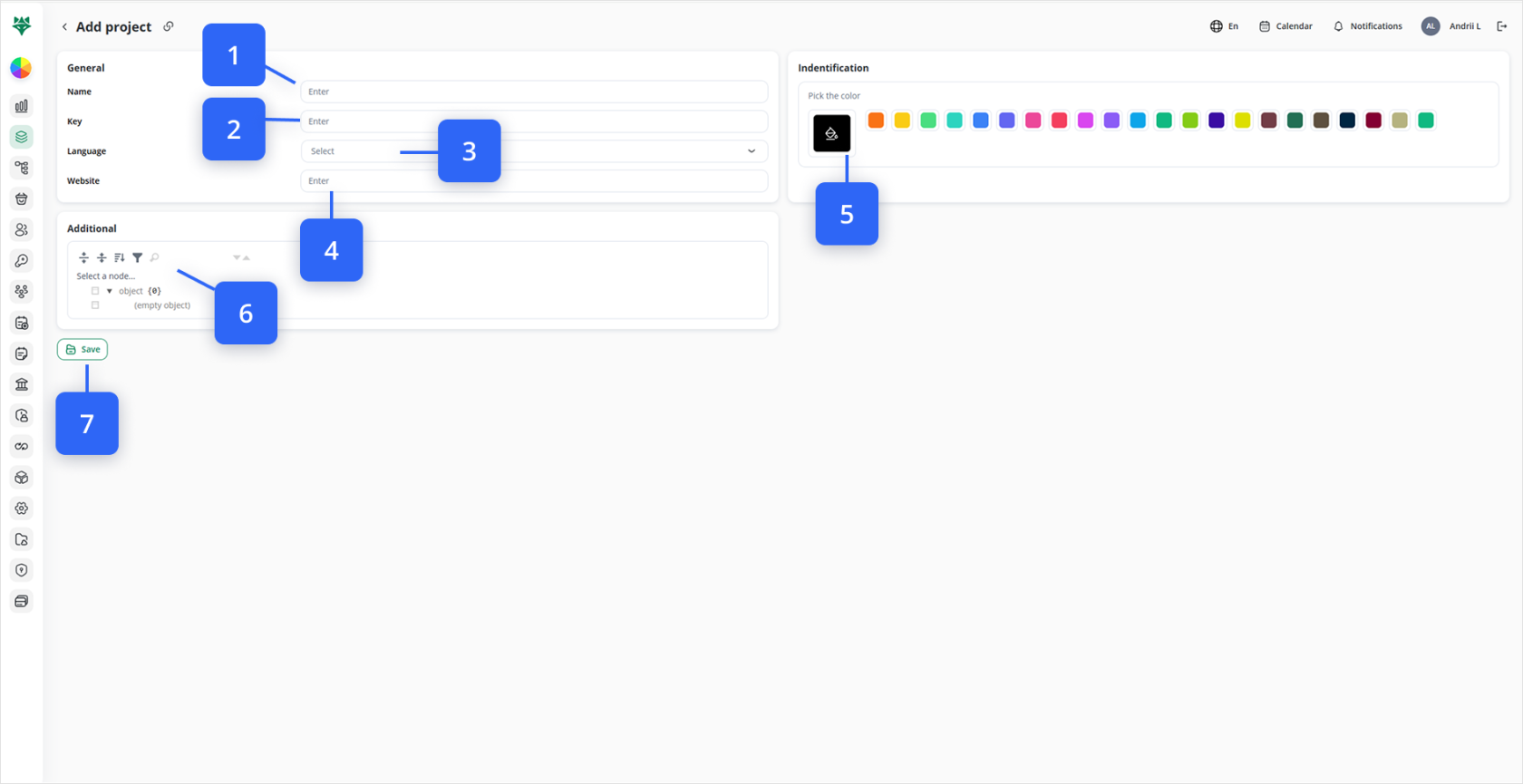1523x784 pixels.
Task: Click the Key input field
Action: 534,121
